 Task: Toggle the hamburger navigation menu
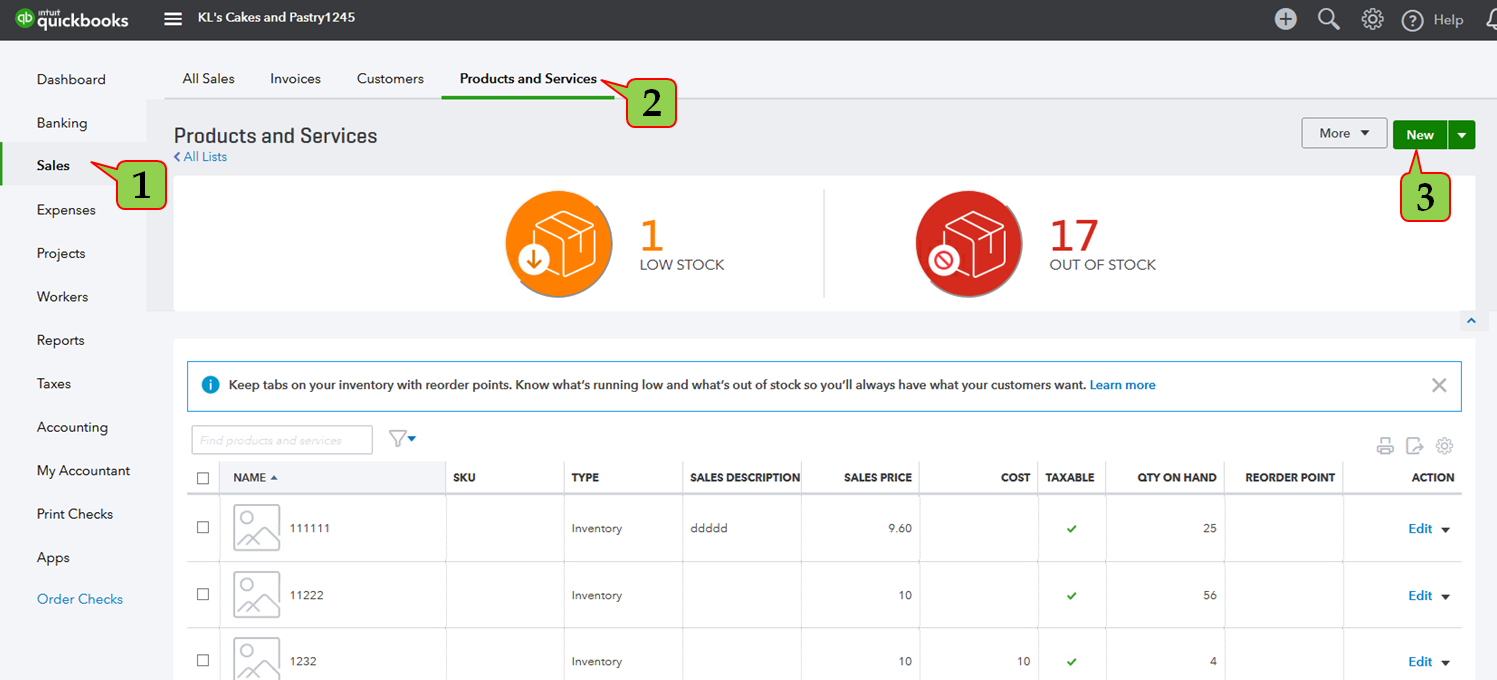pyautogui.click(x=173, y=19)
